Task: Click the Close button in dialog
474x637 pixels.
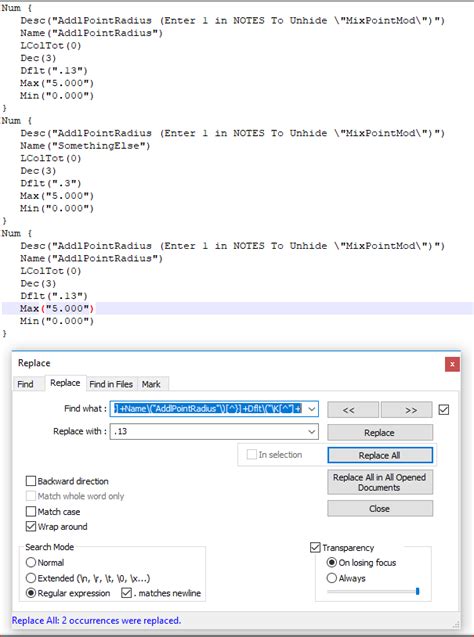Action: tap(380, 509)
